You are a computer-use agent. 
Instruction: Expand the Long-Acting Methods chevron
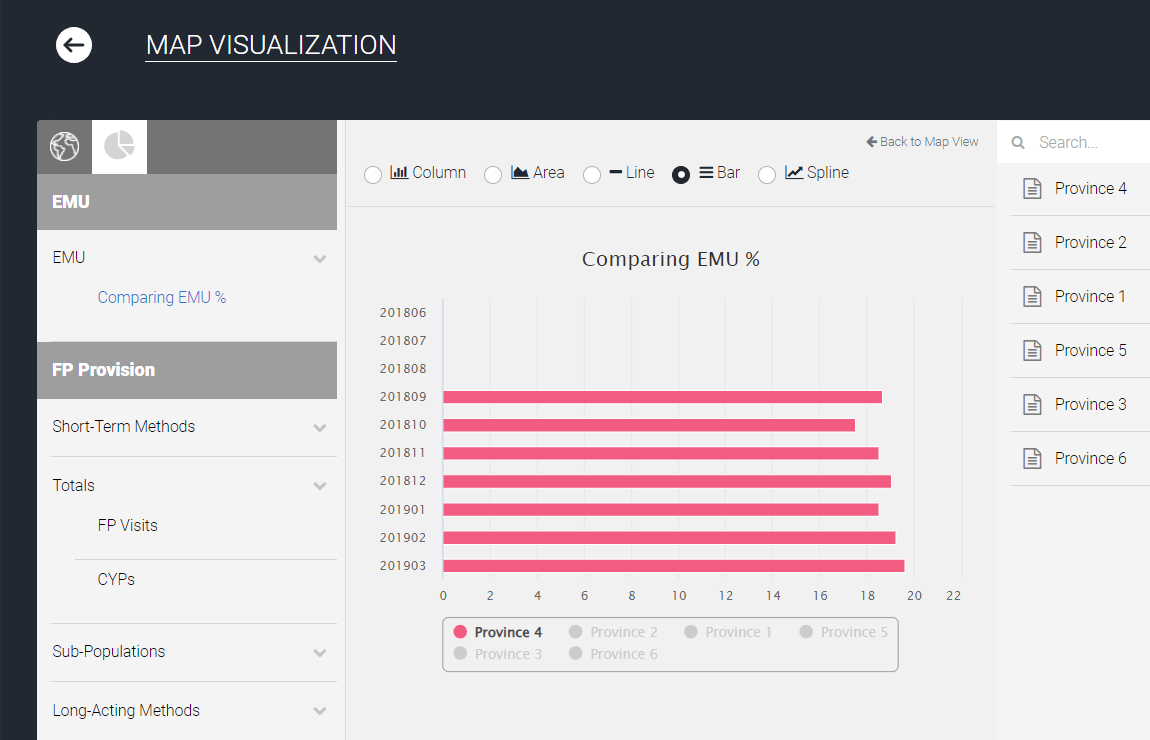pyautogui.click(x=320, y=711)
